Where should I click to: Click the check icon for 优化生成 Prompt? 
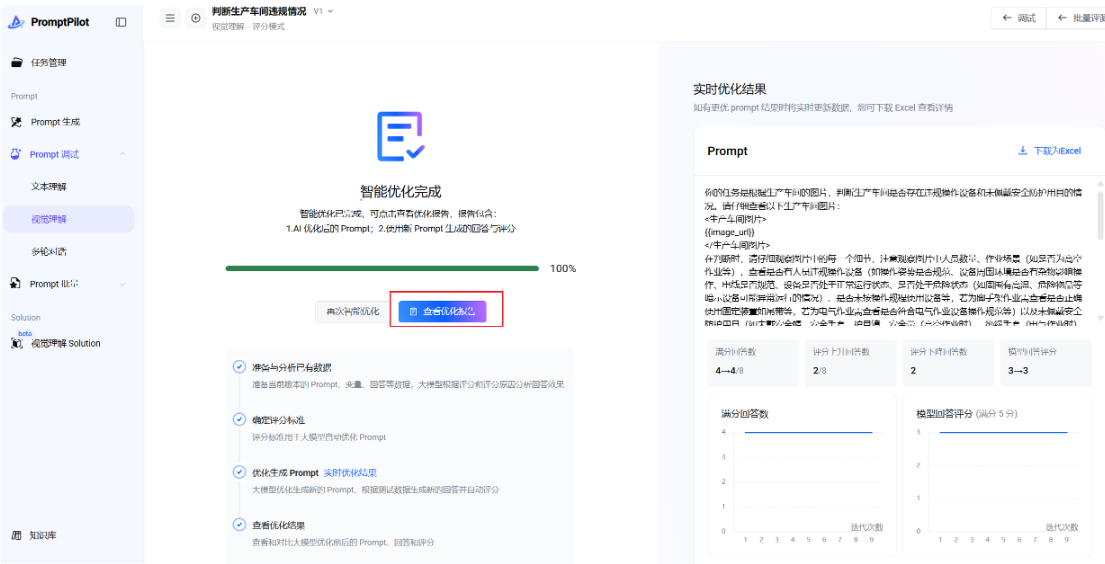(239, 472)
